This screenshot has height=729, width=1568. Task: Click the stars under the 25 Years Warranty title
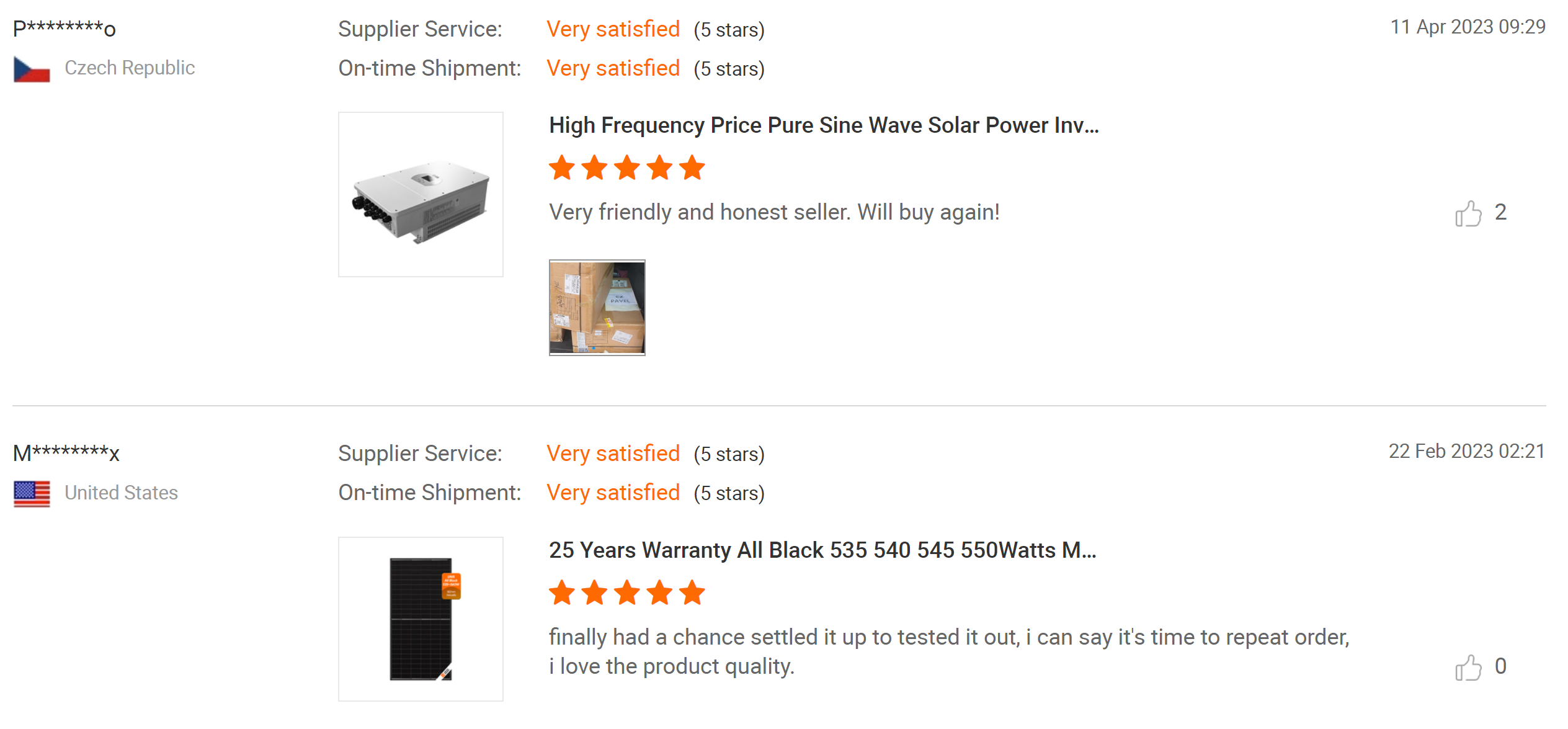tap(626, 593)
